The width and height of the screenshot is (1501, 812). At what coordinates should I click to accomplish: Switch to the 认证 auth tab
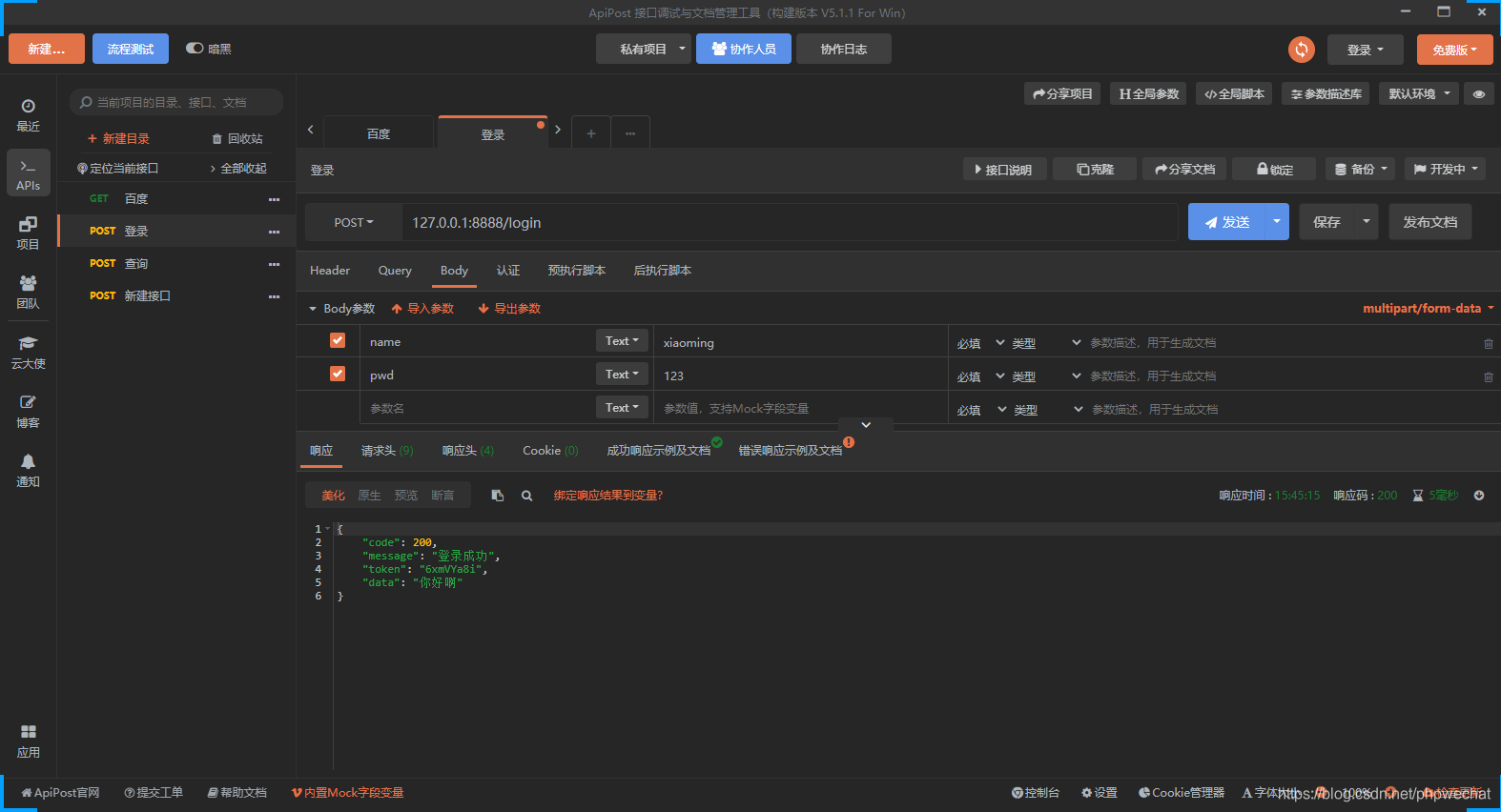click(x=508, y=271)
